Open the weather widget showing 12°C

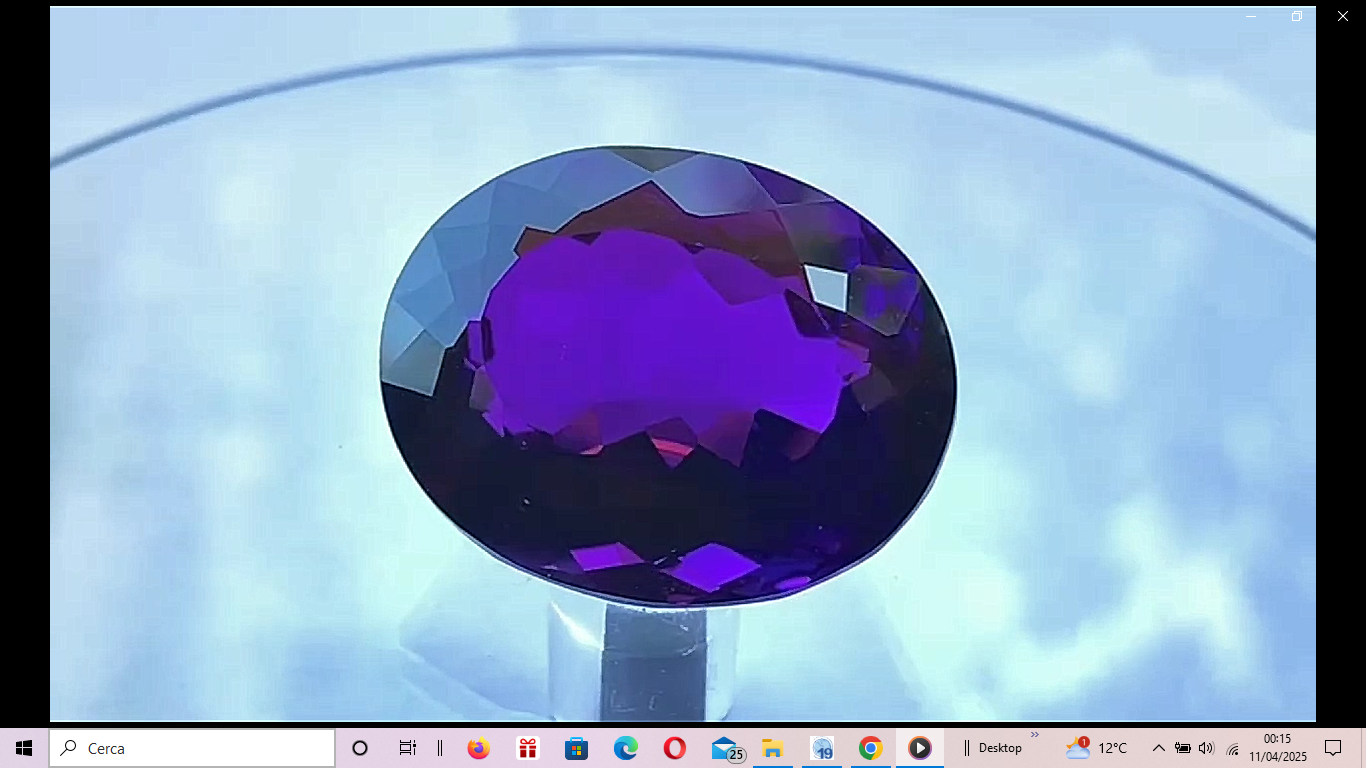pyautogui.click(x=1096, y=748)
